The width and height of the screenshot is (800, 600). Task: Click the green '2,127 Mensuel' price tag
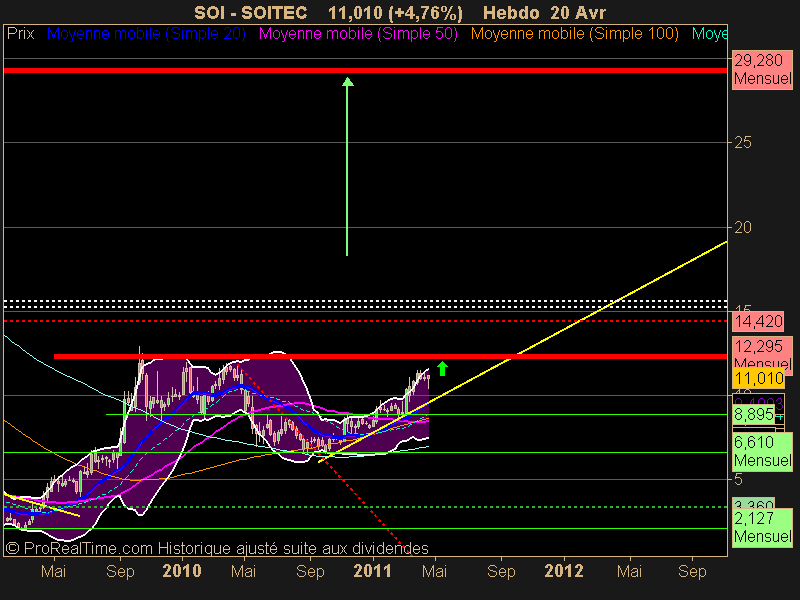tap(762, 528)
